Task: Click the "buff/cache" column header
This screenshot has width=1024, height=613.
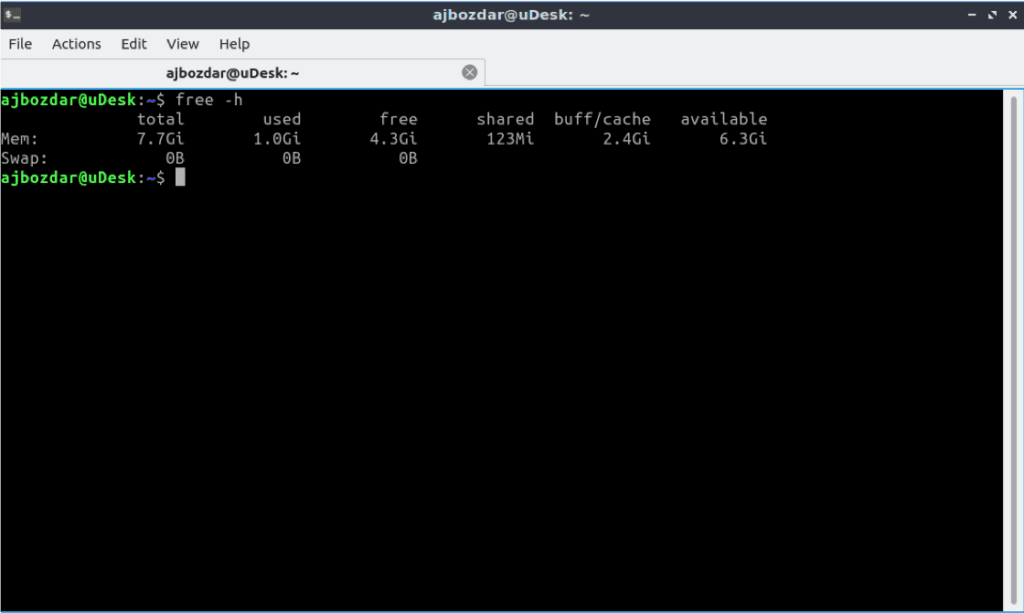Action: (x=602, y=118)
